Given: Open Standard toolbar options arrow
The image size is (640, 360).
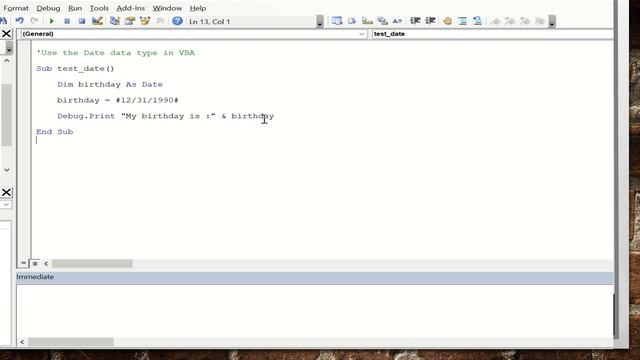Looking at the screenshot, I should pyautogui.click(x=320, y=22).
